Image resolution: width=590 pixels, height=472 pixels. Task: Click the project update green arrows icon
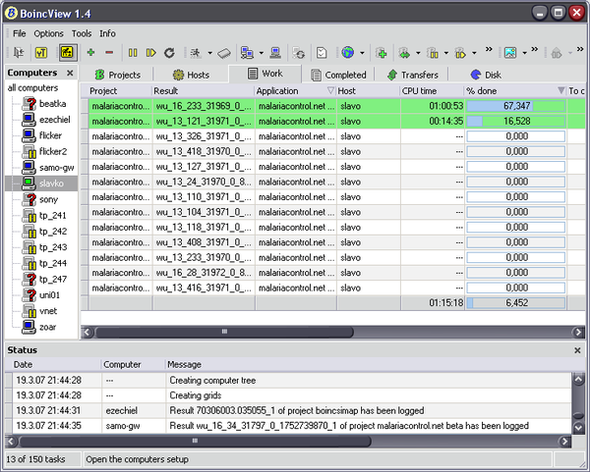tap(404, 53)
